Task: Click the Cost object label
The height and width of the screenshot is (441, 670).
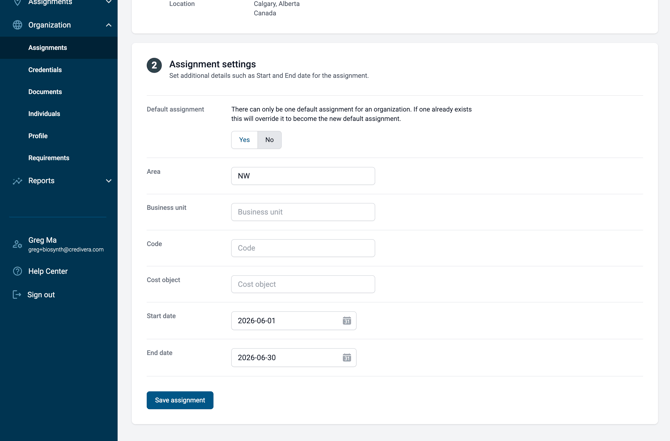Action: pos(163,279)
